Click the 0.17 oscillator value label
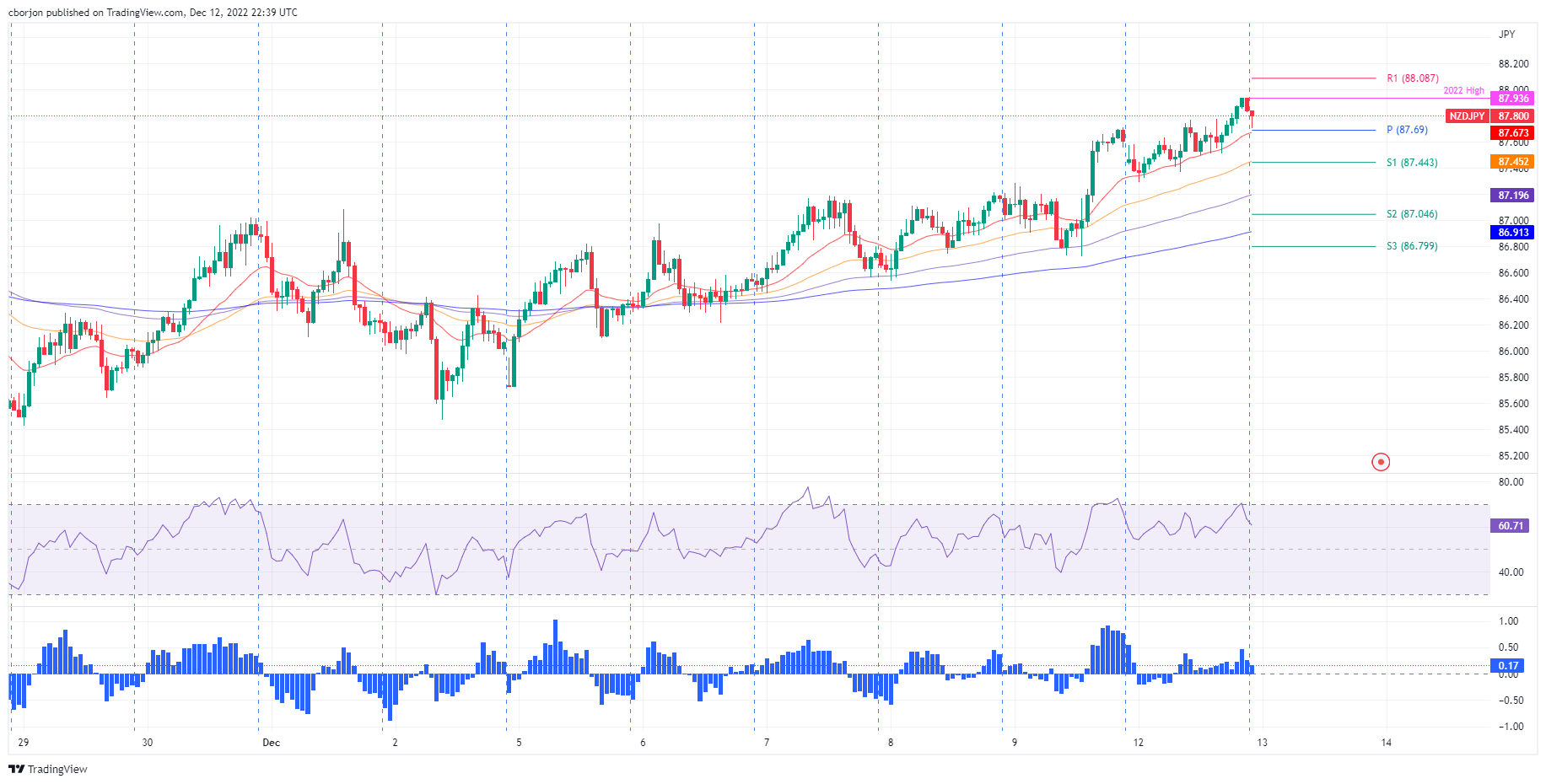Screen dimensions: 1546x784 click(1508, 666)
